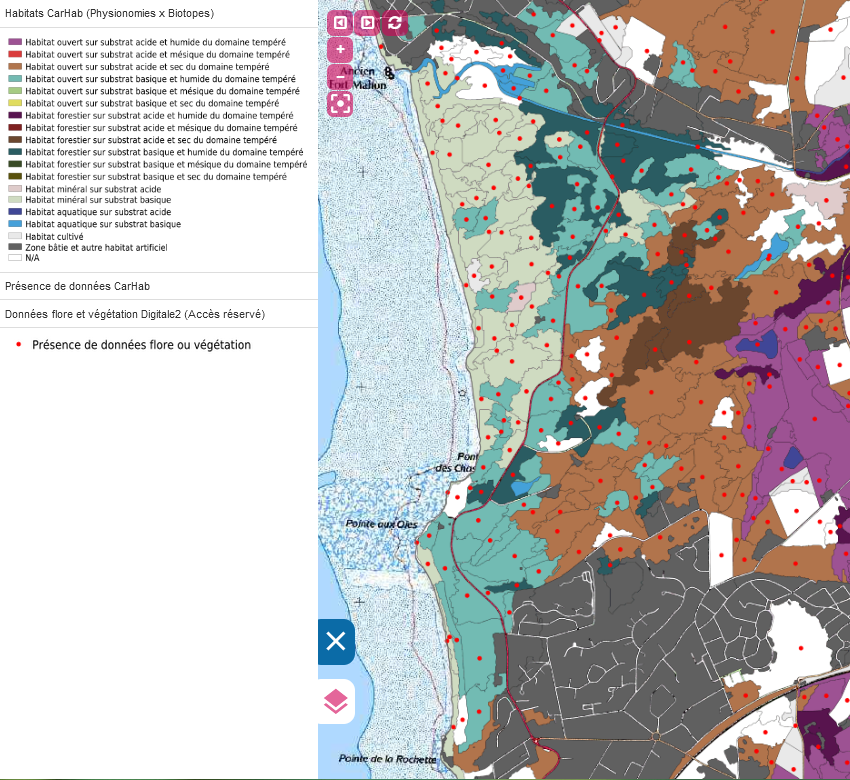850x780 pixels.
Task: Zoom in with the plus button
Action: [341, 49]
